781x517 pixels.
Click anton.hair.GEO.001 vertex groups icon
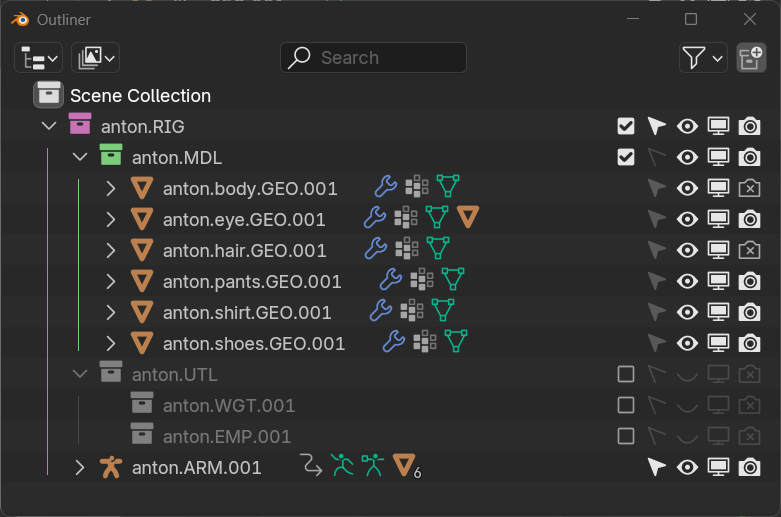coord(407,248)
